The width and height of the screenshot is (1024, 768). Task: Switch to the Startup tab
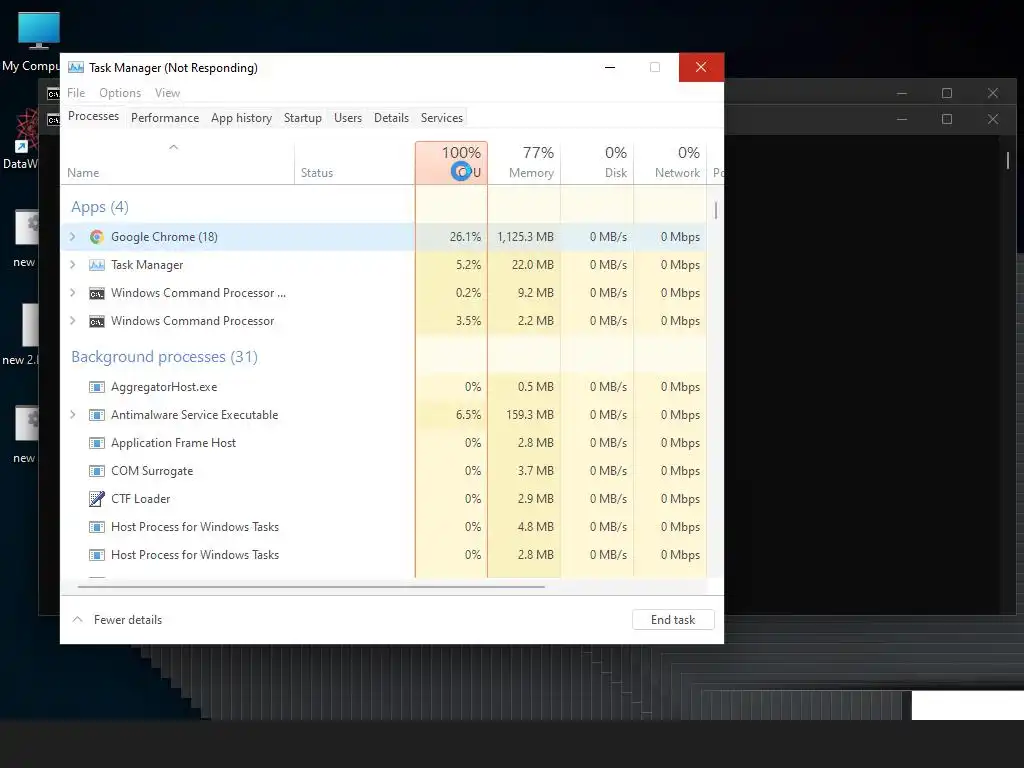pos(302,118)
